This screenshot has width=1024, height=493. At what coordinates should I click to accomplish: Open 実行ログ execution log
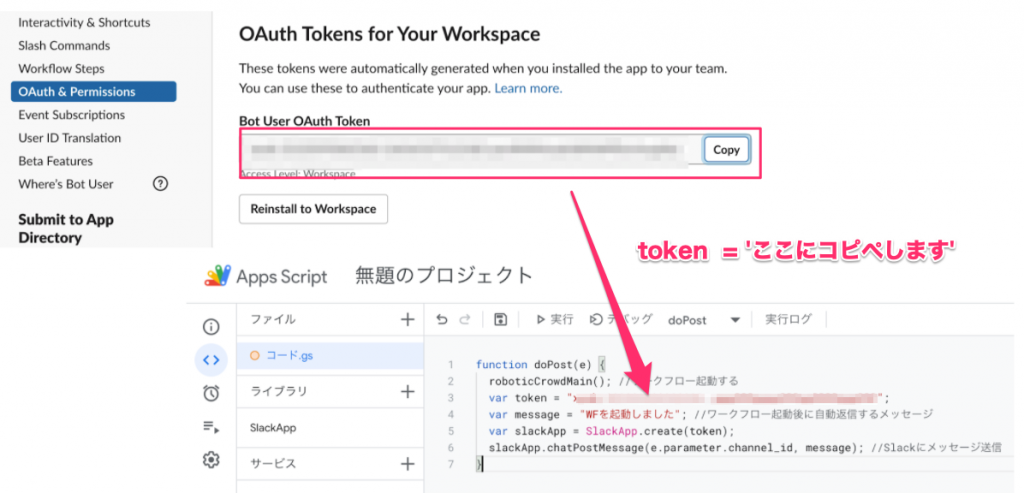pyautogui.click(x=788, y=319)
